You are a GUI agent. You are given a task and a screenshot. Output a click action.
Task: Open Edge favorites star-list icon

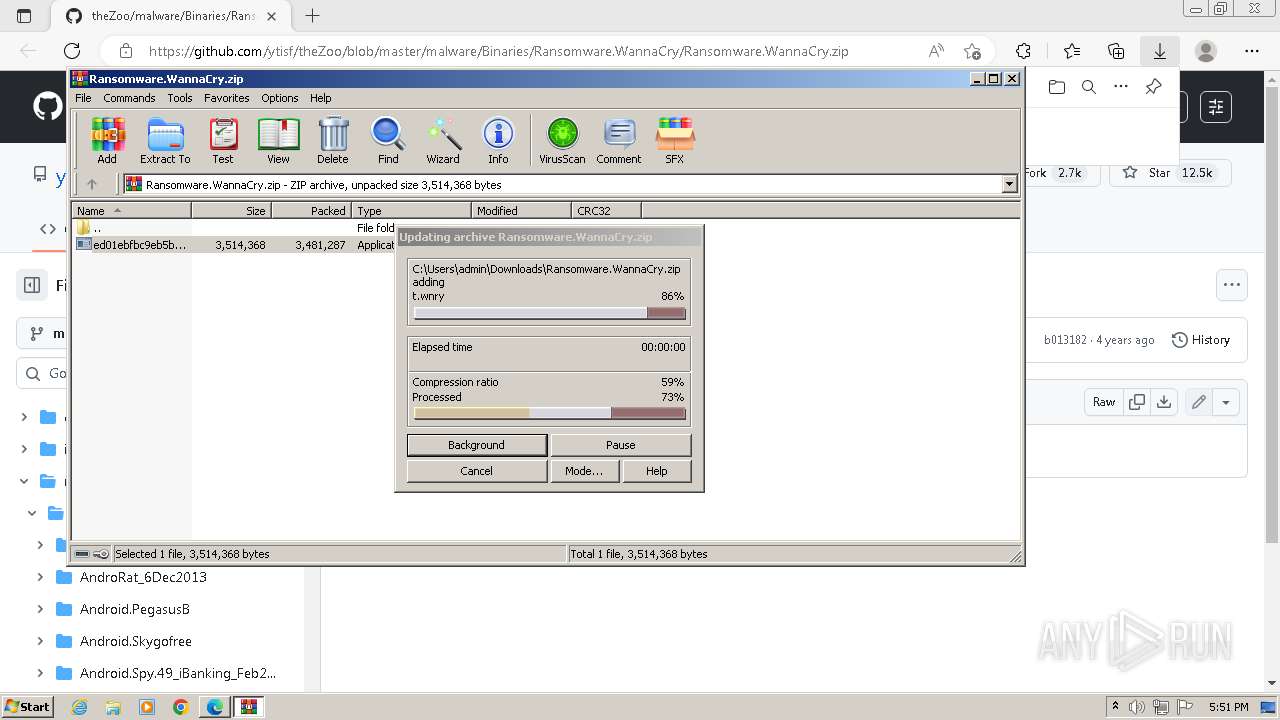pyautogui.click(x=1072, y=51)
